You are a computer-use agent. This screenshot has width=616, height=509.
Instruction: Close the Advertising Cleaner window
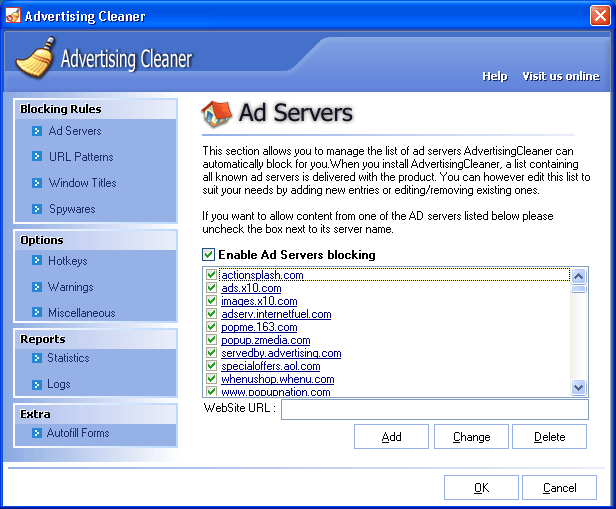point(600,16)
